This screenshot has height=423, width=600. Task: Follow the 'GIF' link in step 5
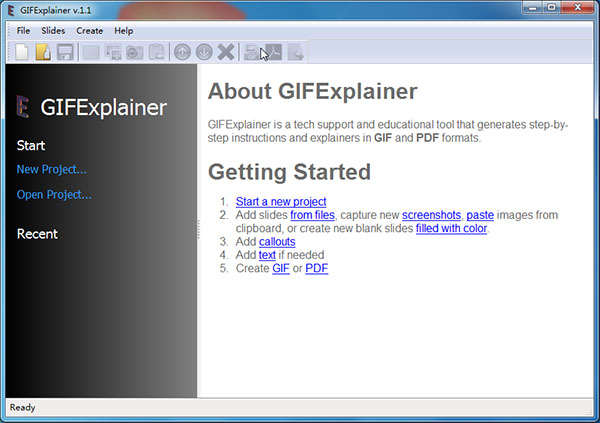(281, 268)
